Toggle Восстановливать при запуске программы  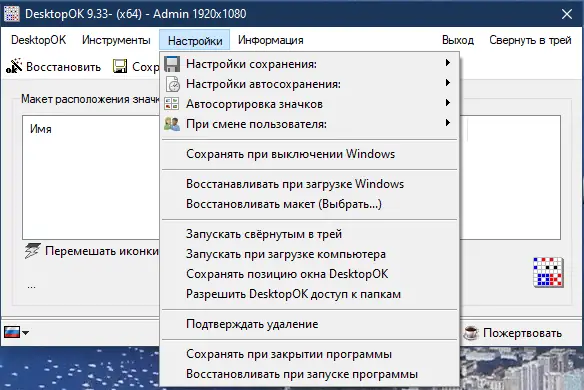pos(310,374)
